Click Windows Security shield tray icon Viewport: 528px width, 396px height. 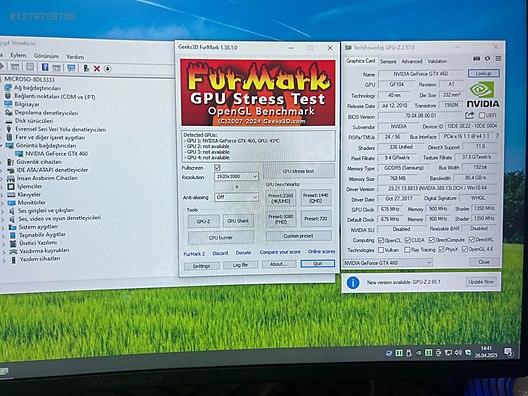(468, 352)
